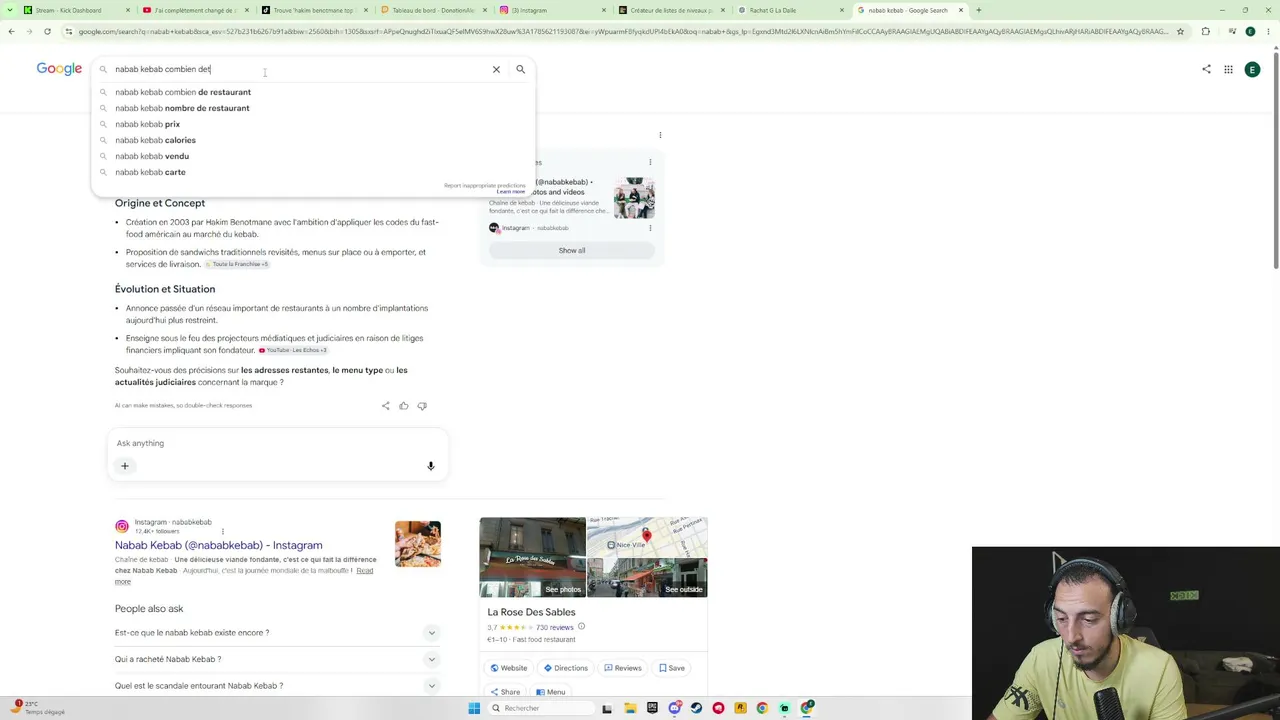The image size is (1280, 720).
Task: Click the magnifier search button in the search box
Action: click(x=520, y=69)
